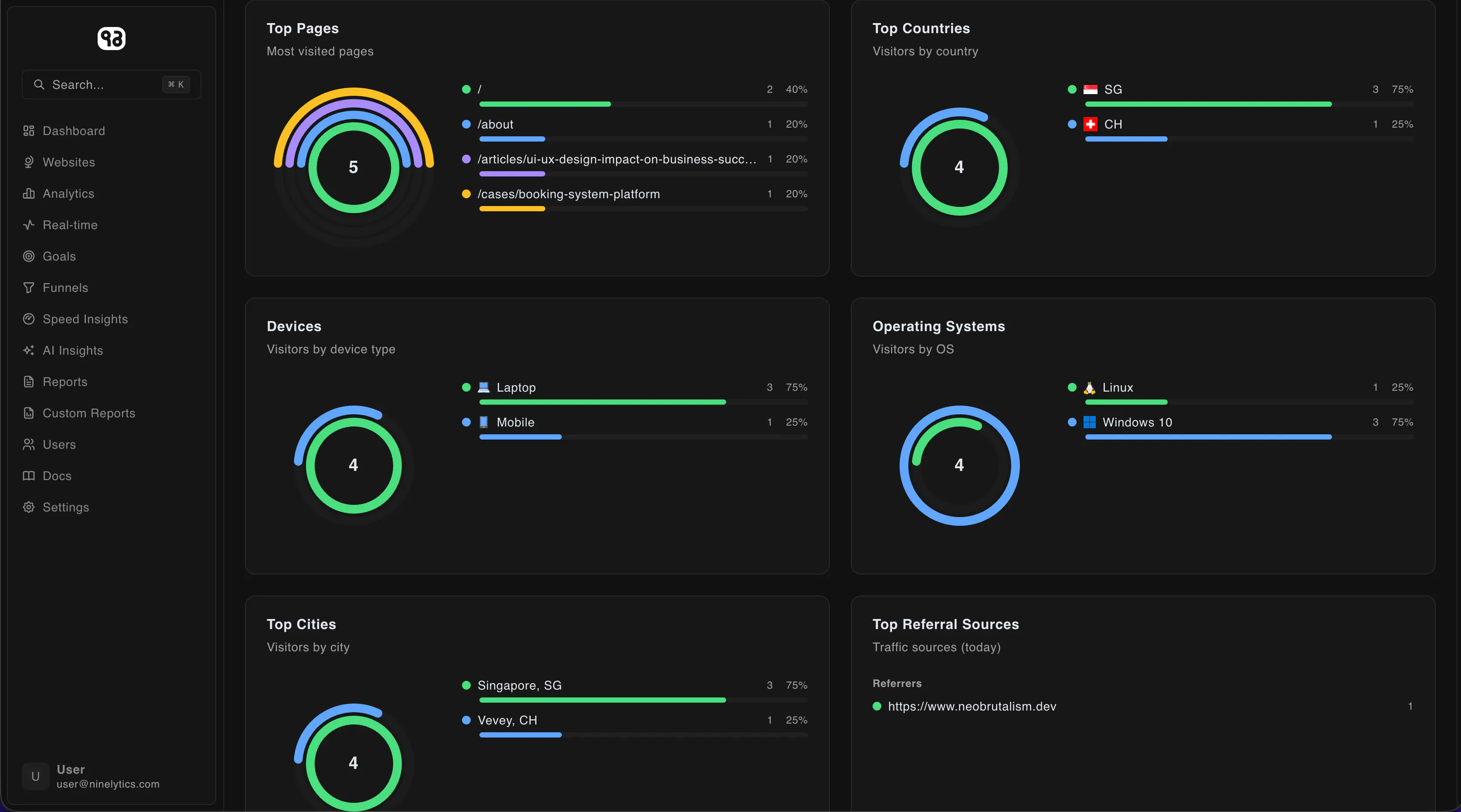Click green dot beside Linux
The image size is (1461, 812).
click(1072, 387)
